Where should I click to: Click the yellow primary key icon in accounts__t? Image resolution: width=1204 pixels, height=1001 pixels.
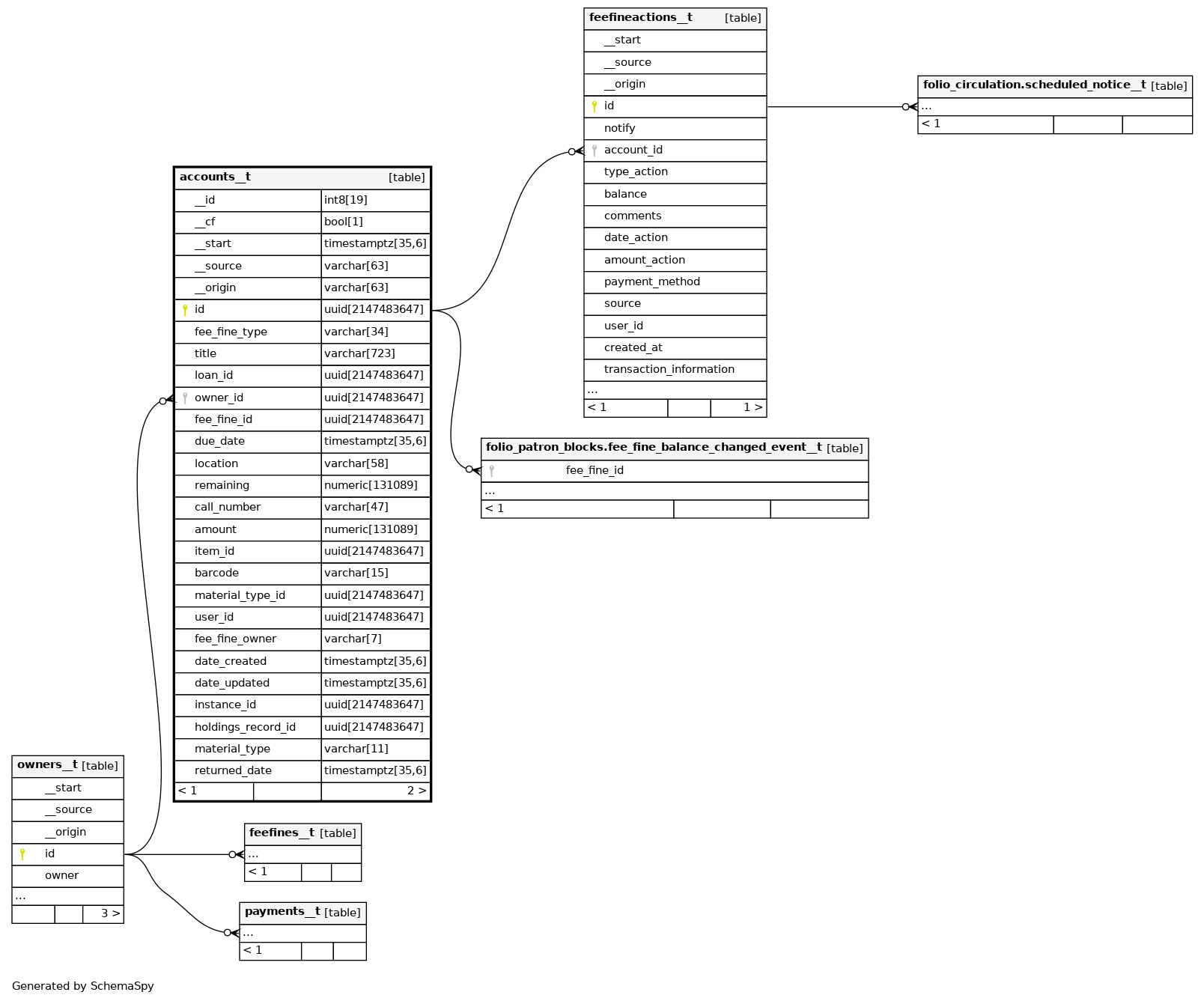click(185, 310)
